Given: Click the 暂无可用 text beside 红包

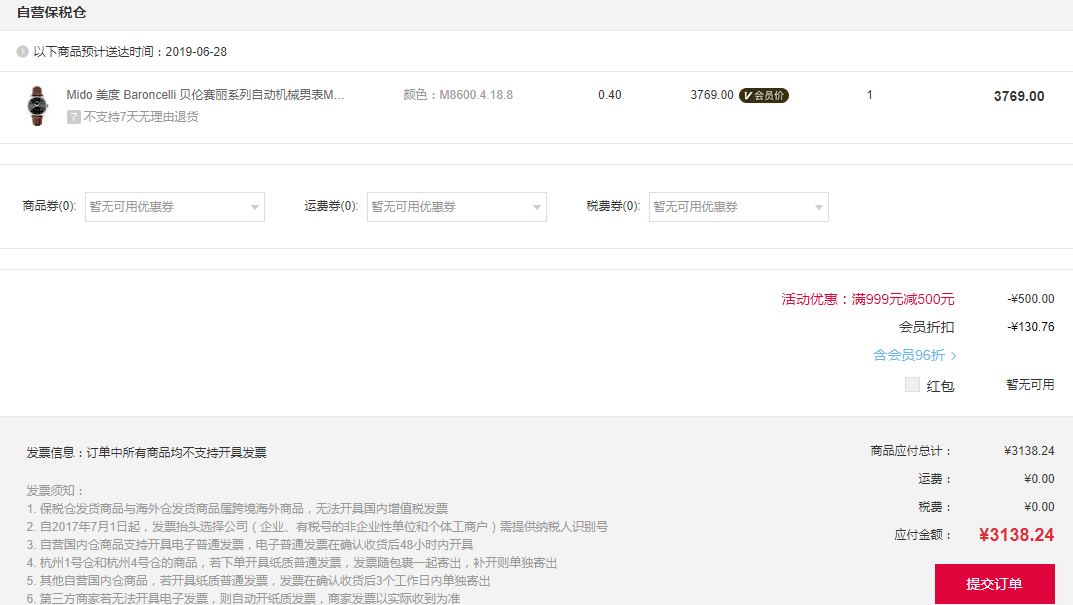Looking at the screenshot, I should [1030, 385].
